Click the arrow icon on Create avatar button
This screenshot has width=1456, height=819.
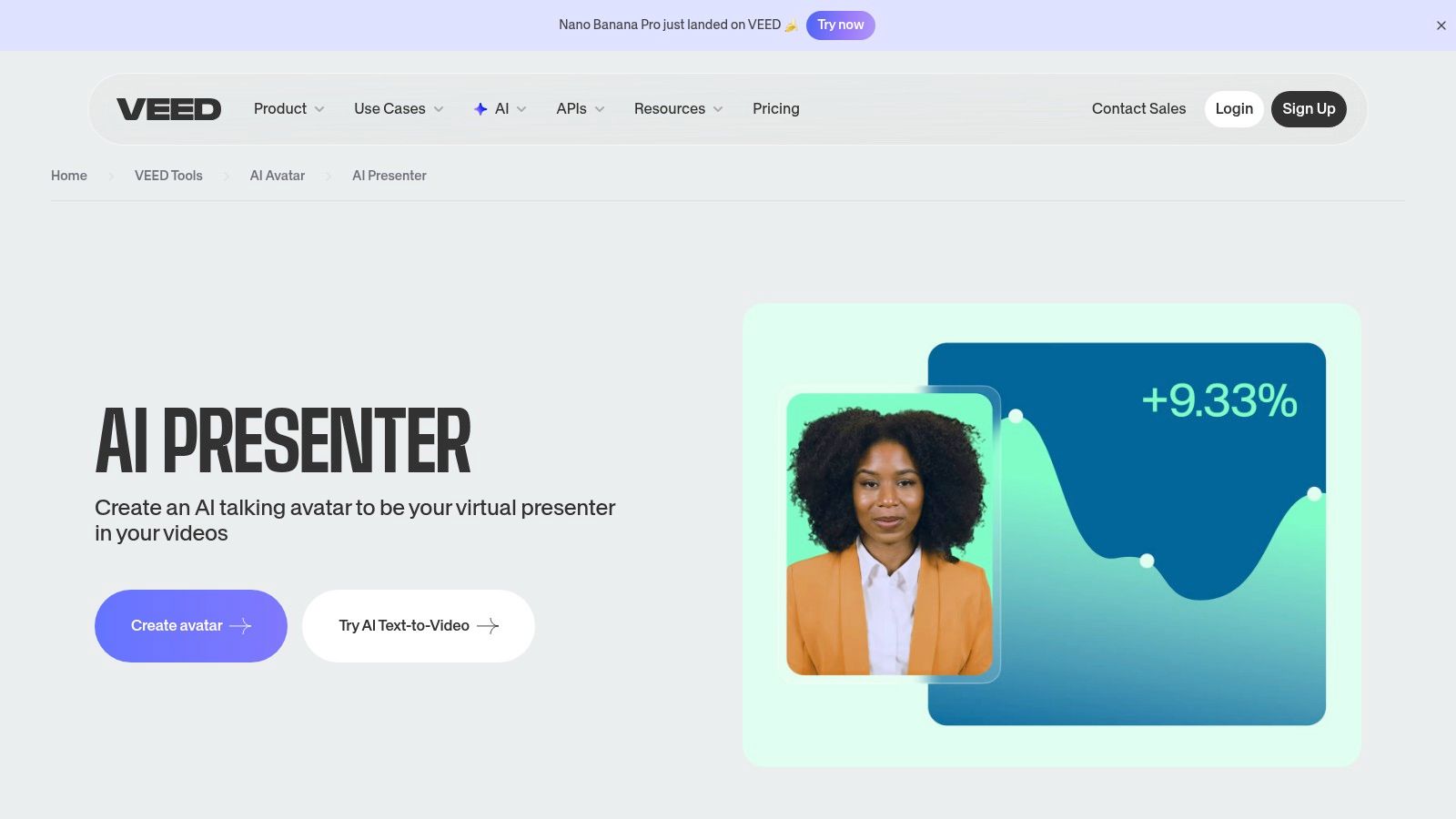[241, 626]
